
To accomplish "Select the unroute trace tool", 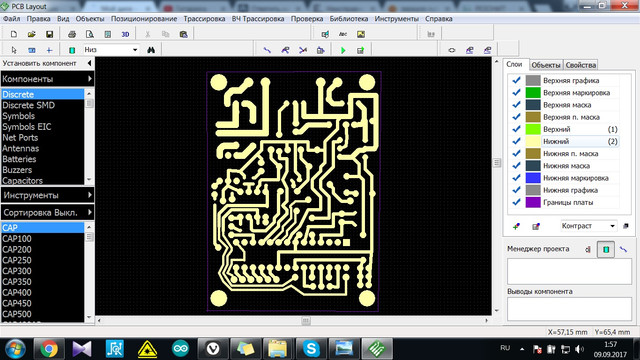I will point(303,50).
